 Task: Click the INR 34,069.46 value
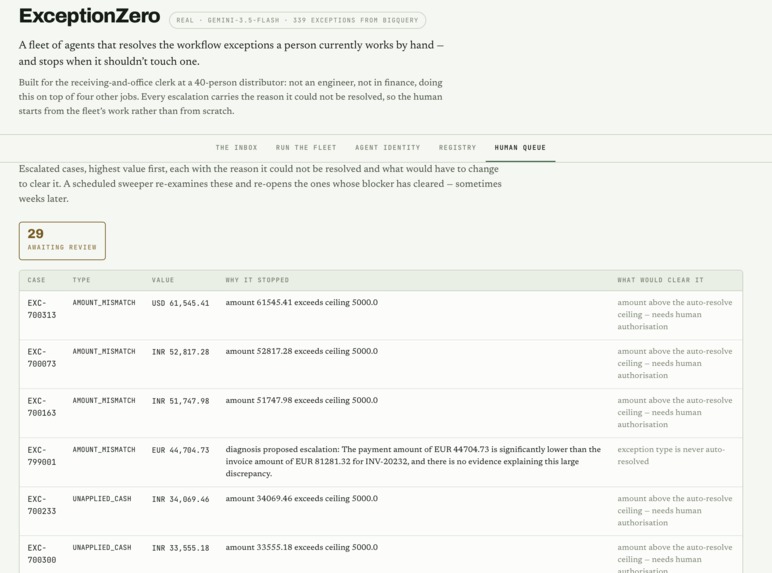[180, 499]
